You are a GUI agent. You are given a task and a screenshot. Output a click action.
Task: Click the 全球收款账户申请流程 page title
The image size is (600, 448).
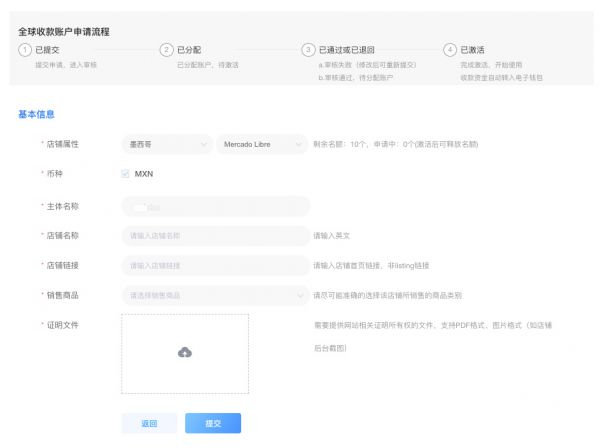coord(64,31)
